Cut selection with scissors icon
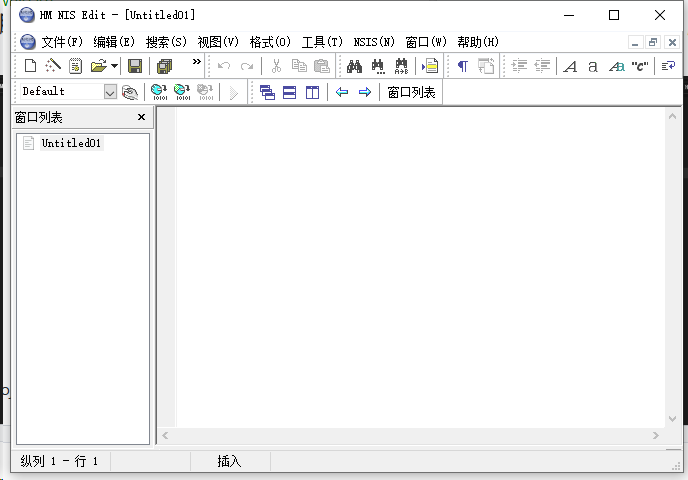The image size is (688, 480). 276,66
